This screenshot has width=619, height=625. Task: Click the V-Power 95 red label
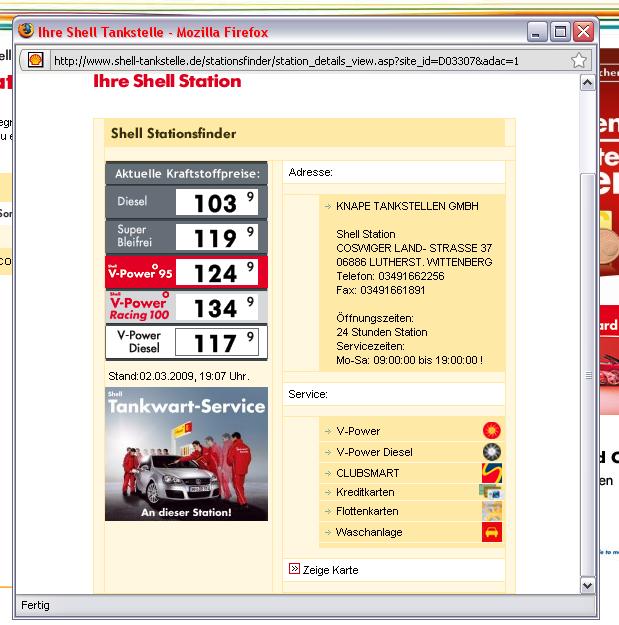(x=140, y=272)
